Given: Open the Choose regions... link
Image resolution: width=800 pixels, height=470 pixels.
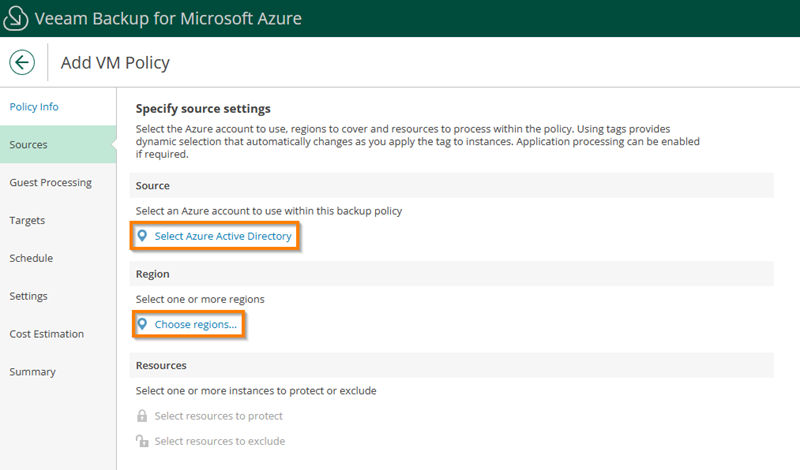Looking at the screenshot, I should tap(196, 325).
